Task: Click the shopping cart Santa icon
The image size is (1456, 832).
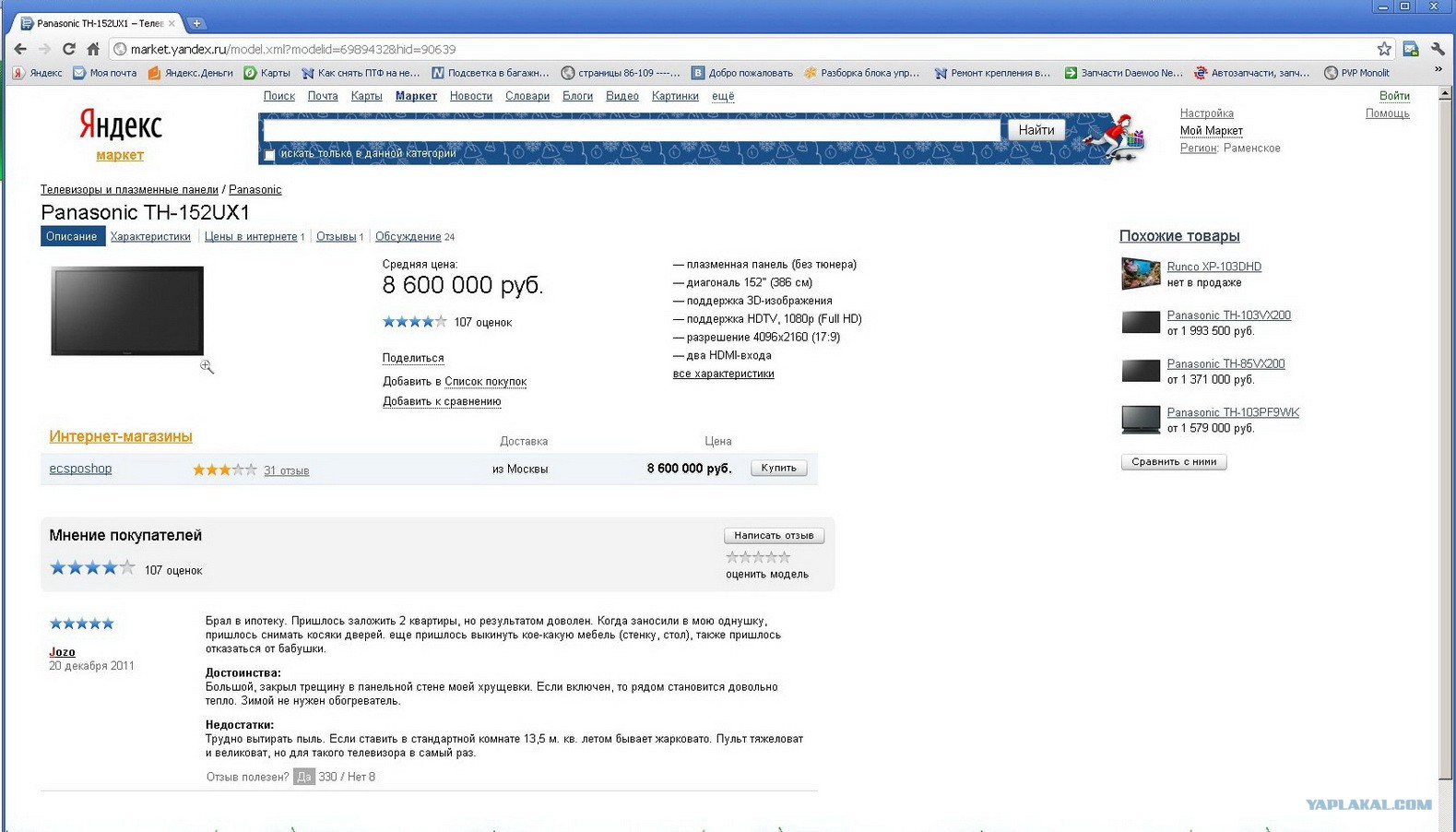Action: (1116, 138)
